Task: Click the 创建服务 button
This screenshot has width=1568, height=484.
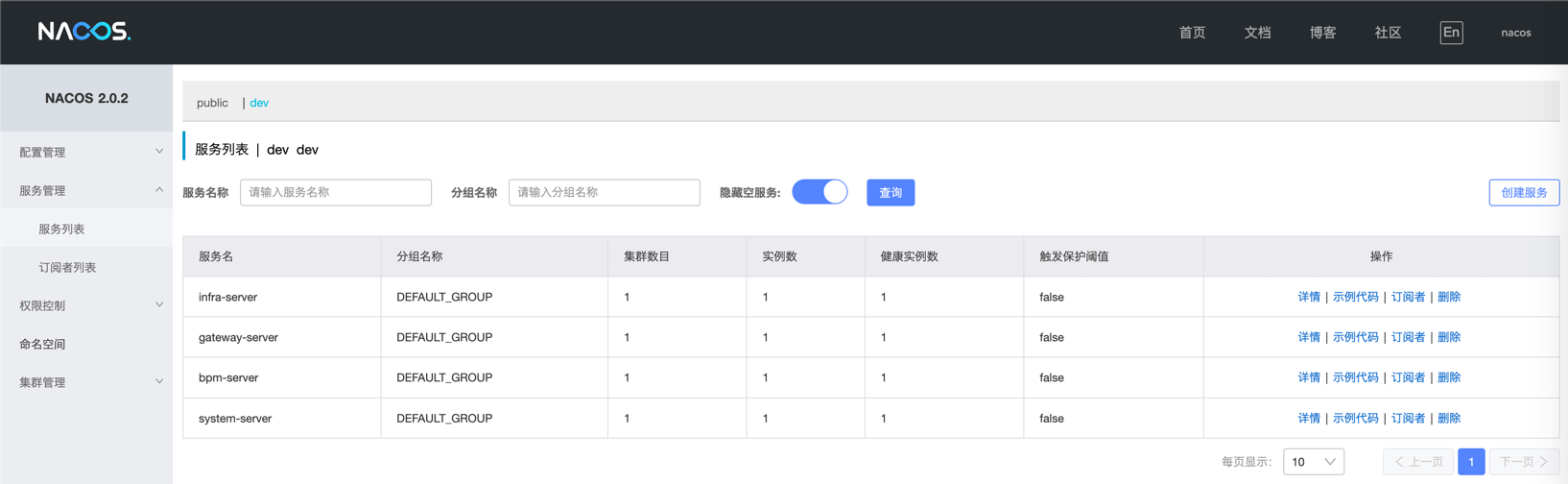Action: pyautogui.click(x=1523, y=192)
